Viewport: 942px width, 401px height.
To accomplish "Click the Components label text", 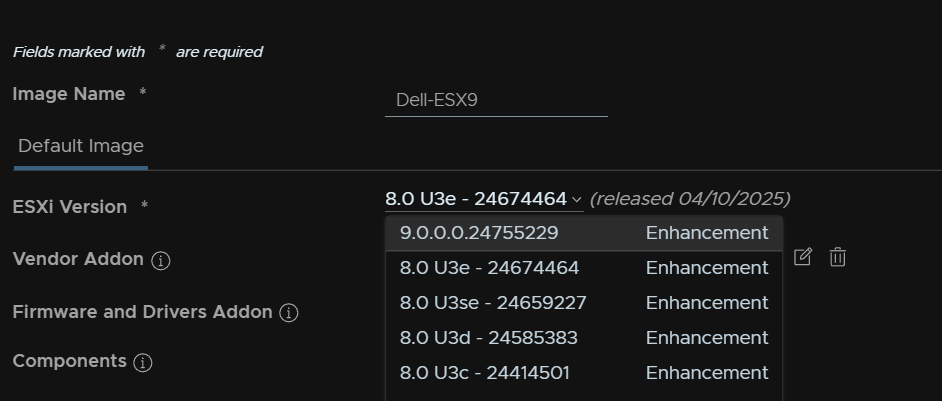I will (70, 361).
